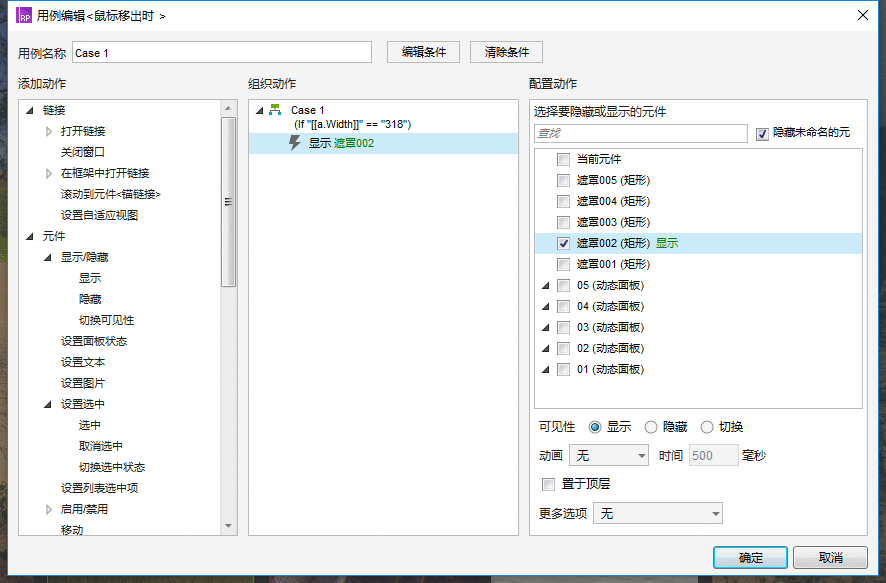The height and width of the screenshot is (583, 886).
Task: Expand the 04 (动态面板) tree arrow
Action: (x=545, y=307)
